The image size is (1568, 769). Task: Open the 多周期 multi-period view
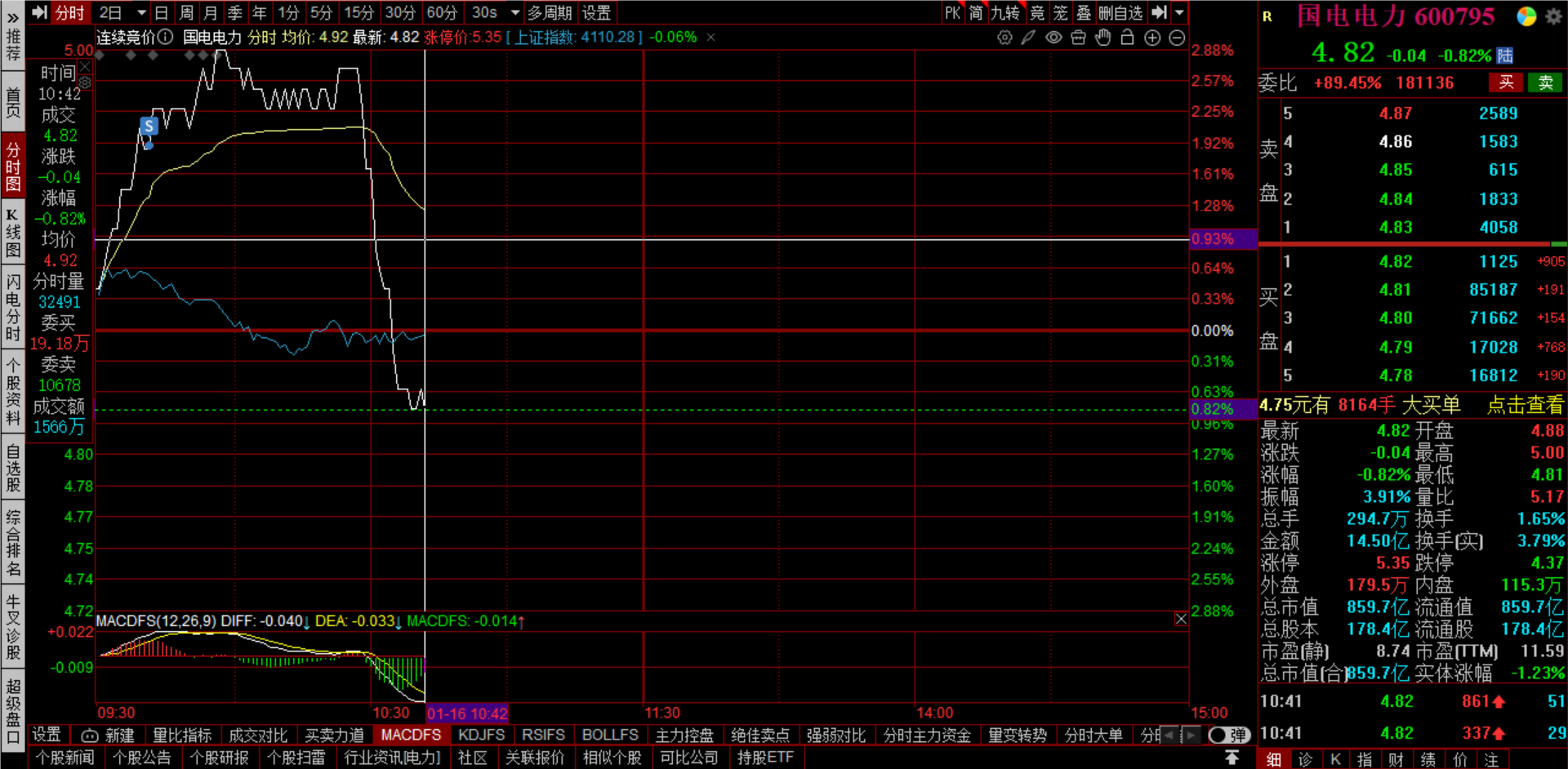click(550, 13)
